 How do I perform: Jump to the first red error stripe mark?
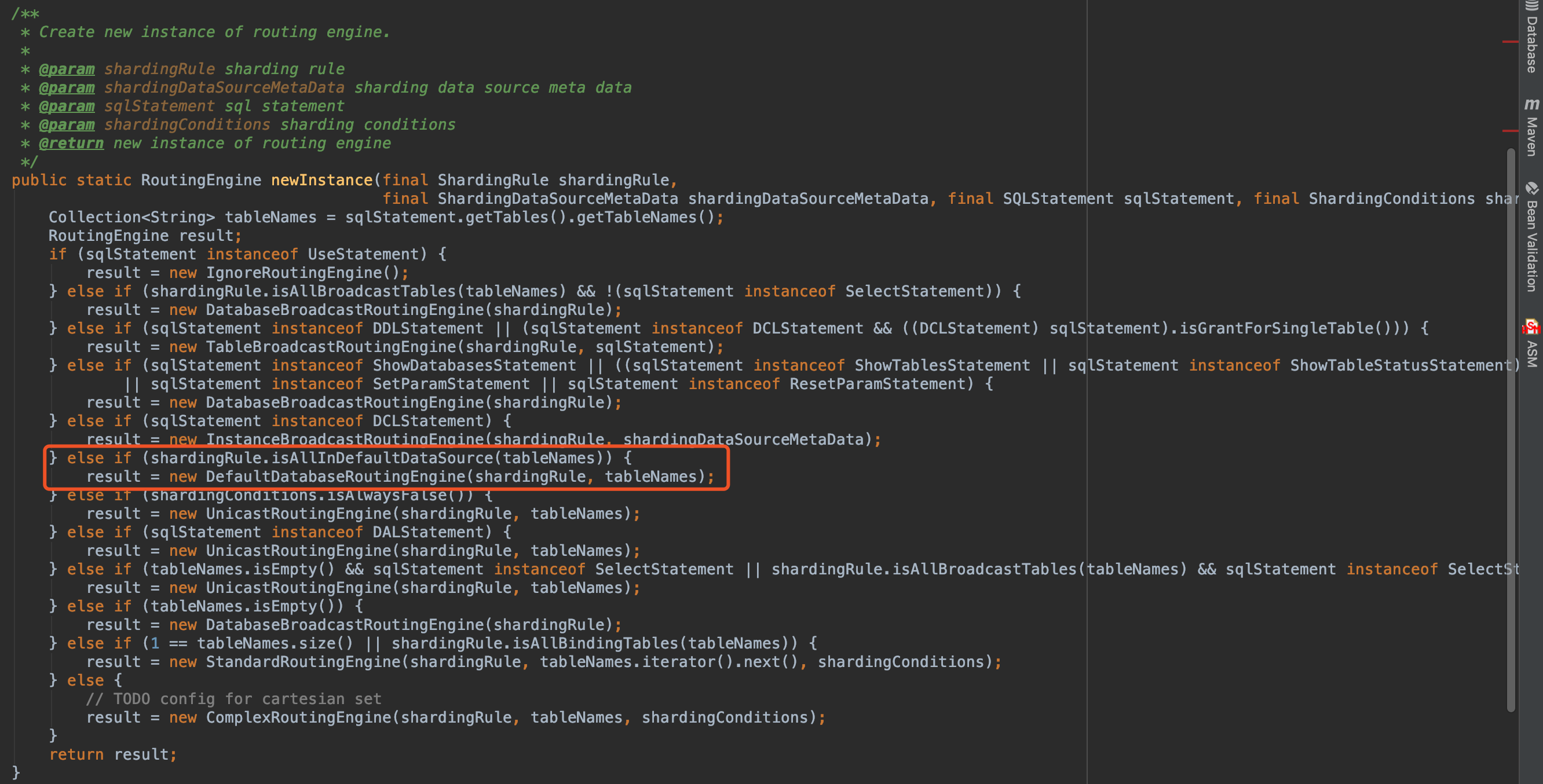(x=1511, y=42)
